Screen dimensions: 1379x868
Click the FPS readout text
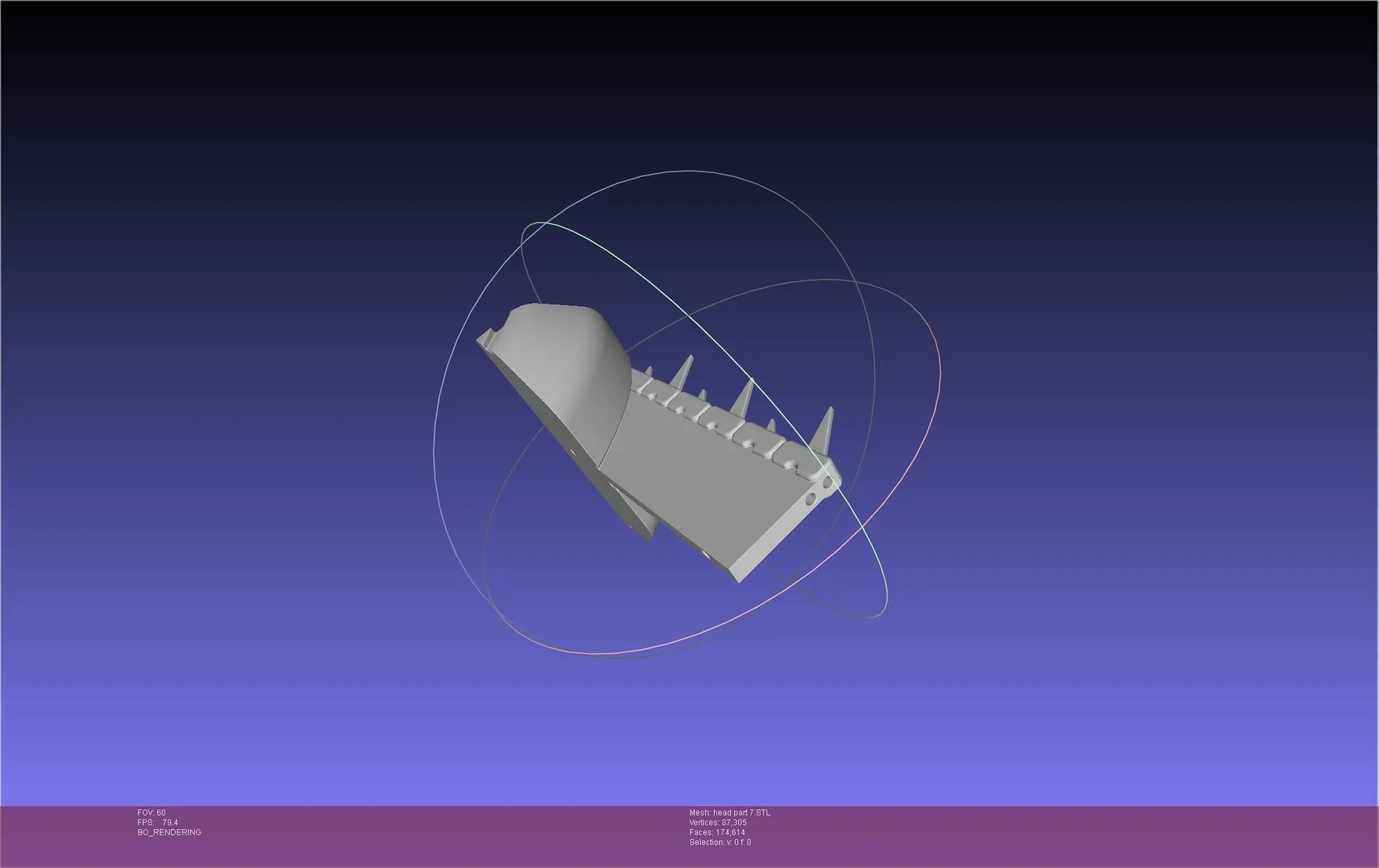(158, 823)
